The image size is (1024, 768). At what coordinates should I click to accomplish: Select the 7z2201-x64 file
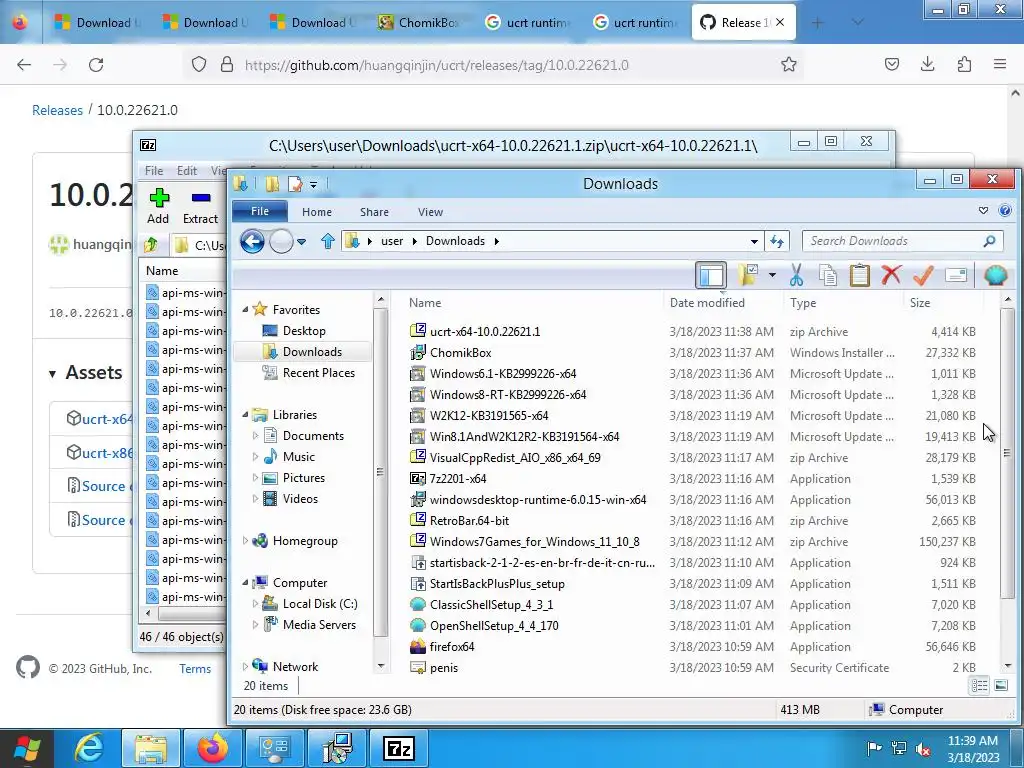pyautogui.click(x=458, y=479)
